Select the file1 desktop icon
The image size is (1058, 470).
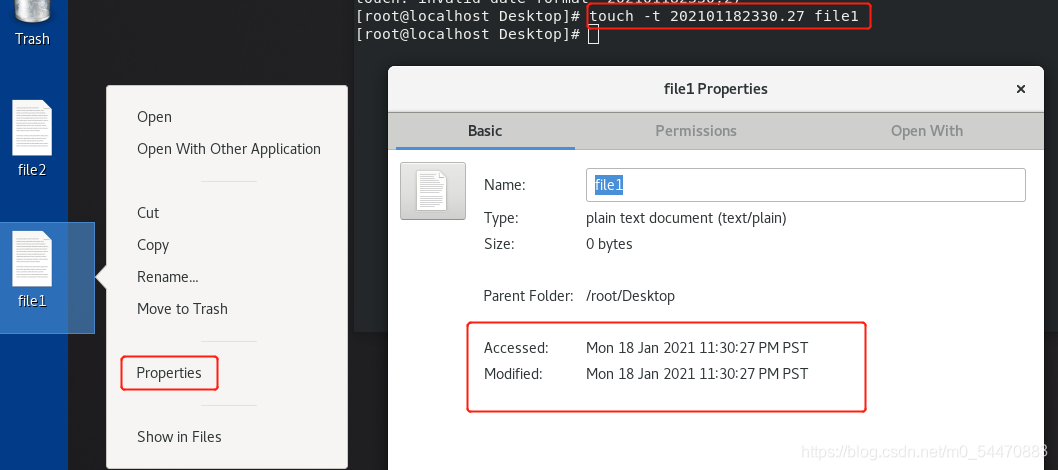coord(32,270)
